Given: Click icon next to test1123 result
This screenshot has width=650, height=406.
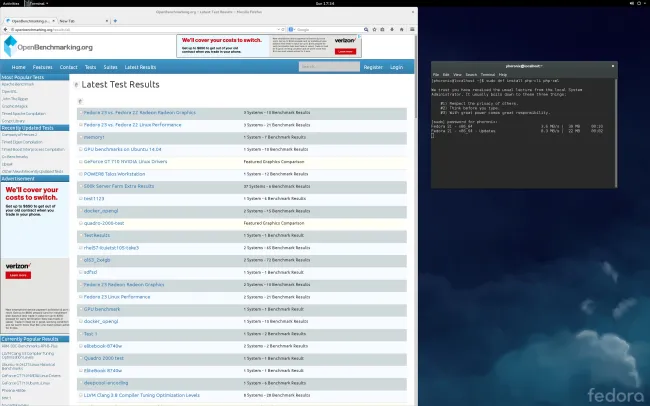Looking at the screenshot, I should click(x=81, y=199).
